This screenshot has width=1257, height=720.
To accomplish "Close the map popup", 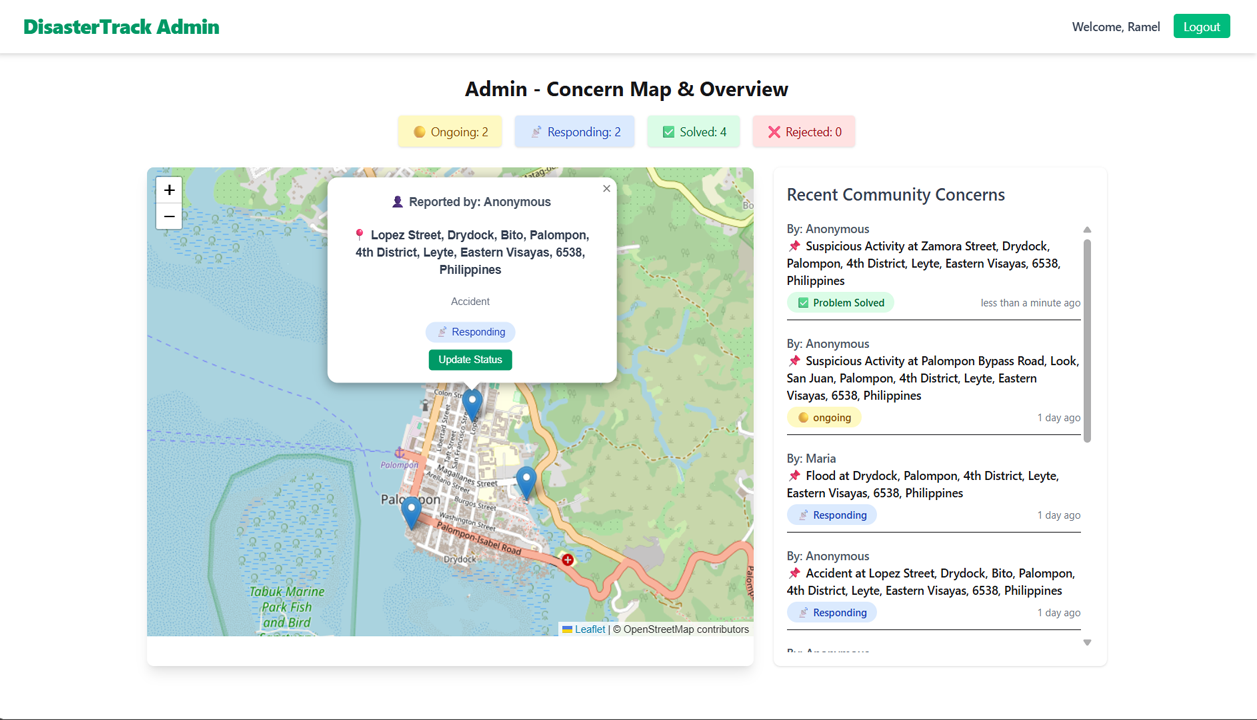I will tap(606, 189).
